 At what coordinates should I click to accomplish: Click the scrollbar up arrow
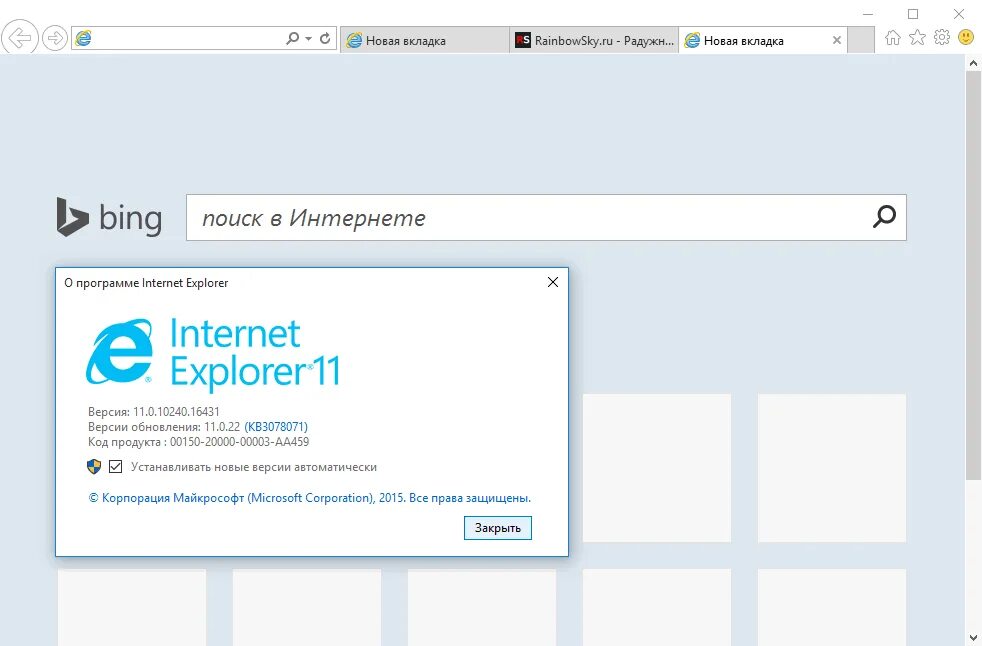point(973,63)
